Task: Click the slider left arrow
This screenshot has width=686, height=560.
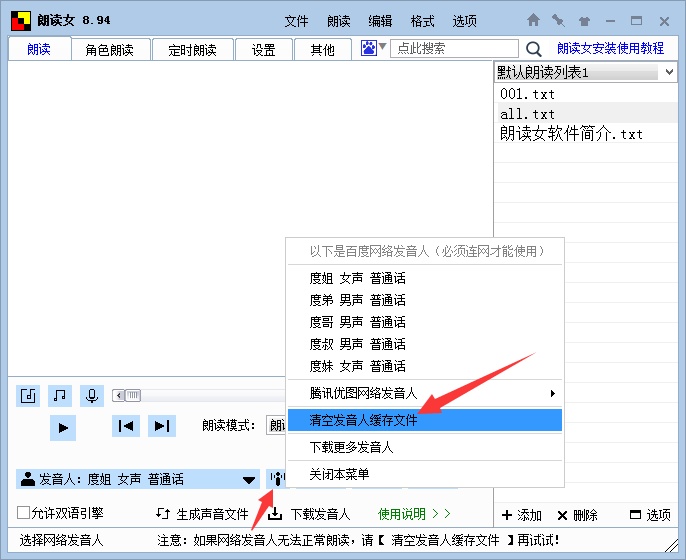Action: pyautogui.click(x=119, y=396)
